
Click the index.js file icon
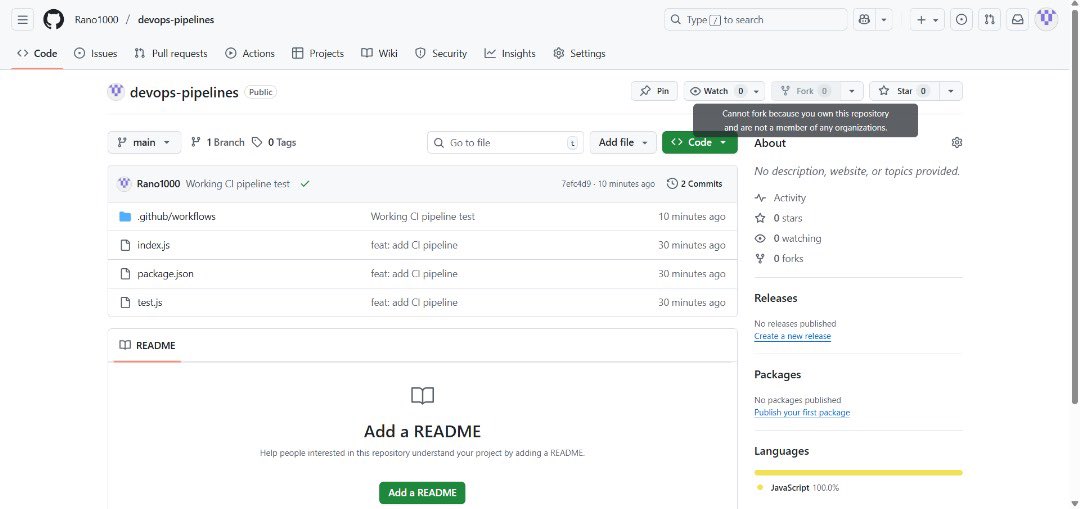pyautogui.click(x=125, y=245)
